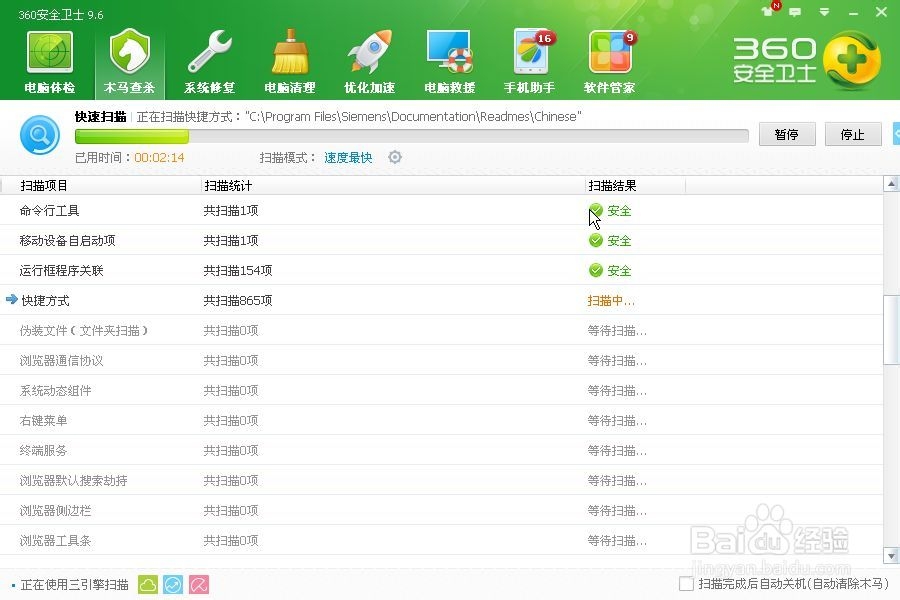
Task: Enable 扫描完成后自动关机 checkbox
Action: coord(686,584)
